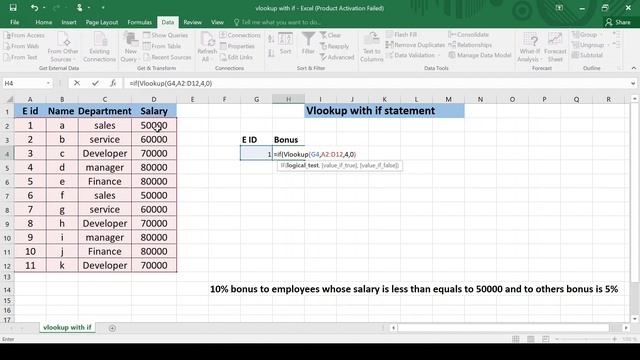Expand the formula bar
The image size is (640, 360).
point(633,83)
